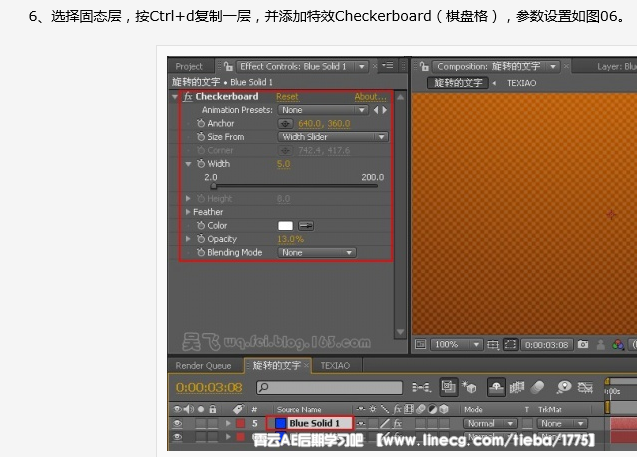This screenshot has height=457, width=637.
Task: Toggle hide shy layers switch
Action: [496, 387]
